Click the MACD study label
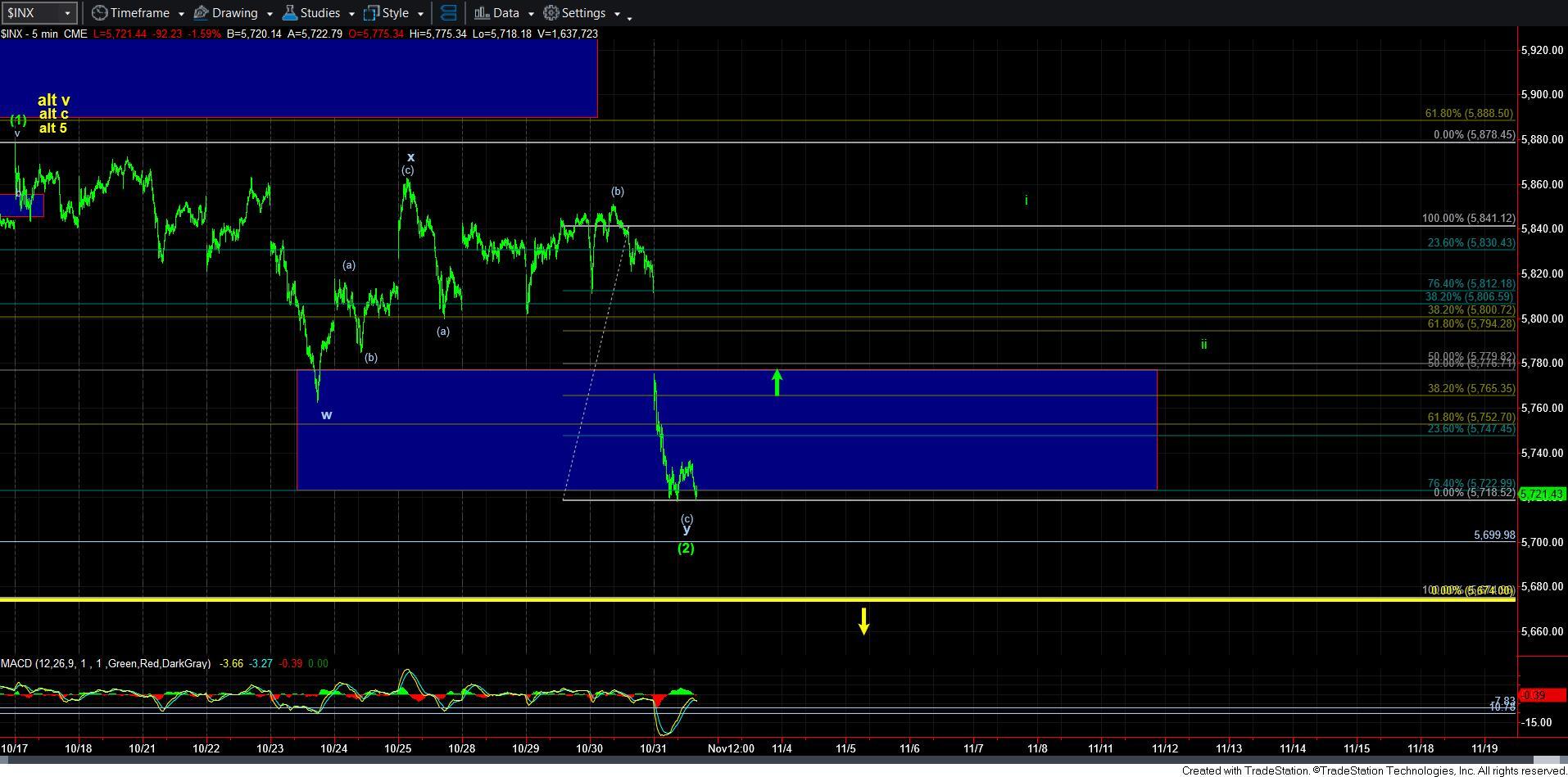 [105, 663]
